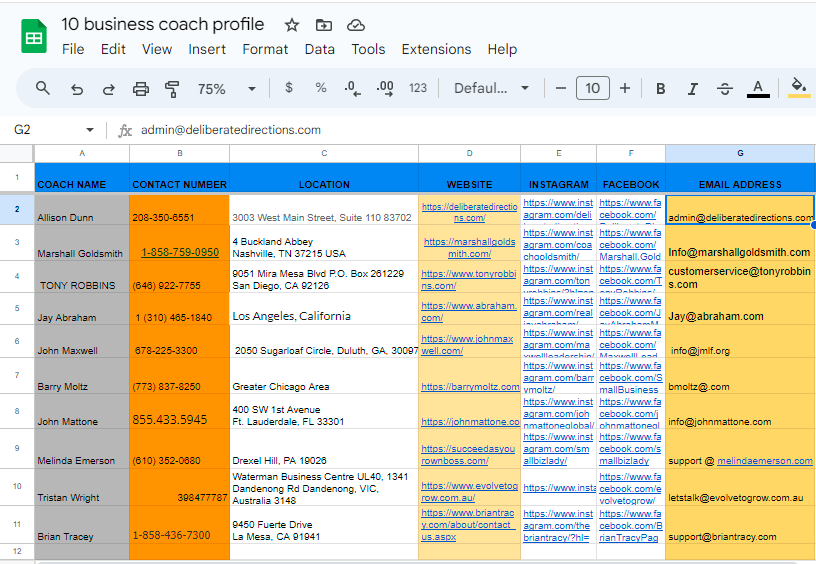The width and height of the screenshot is (816, 564).
Task: Open the Extensions menu
Action: click(436, 49)
